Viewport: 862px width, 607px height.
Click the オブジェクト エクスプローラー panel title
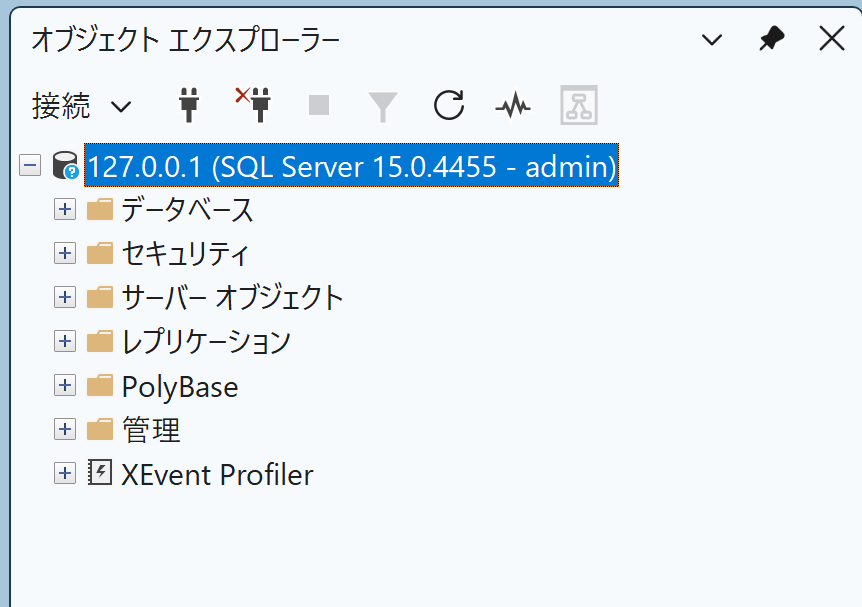(185, 40)
